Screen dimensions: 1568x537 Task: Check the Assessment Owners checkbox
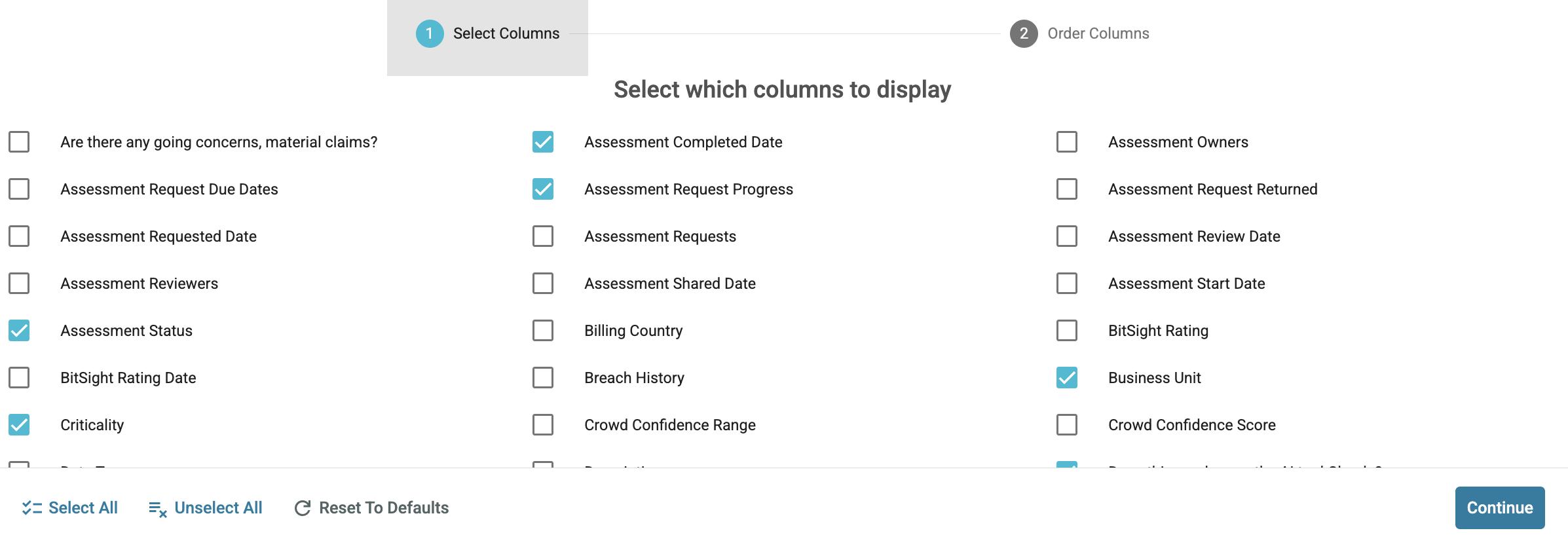click(x=1067, y=142)
